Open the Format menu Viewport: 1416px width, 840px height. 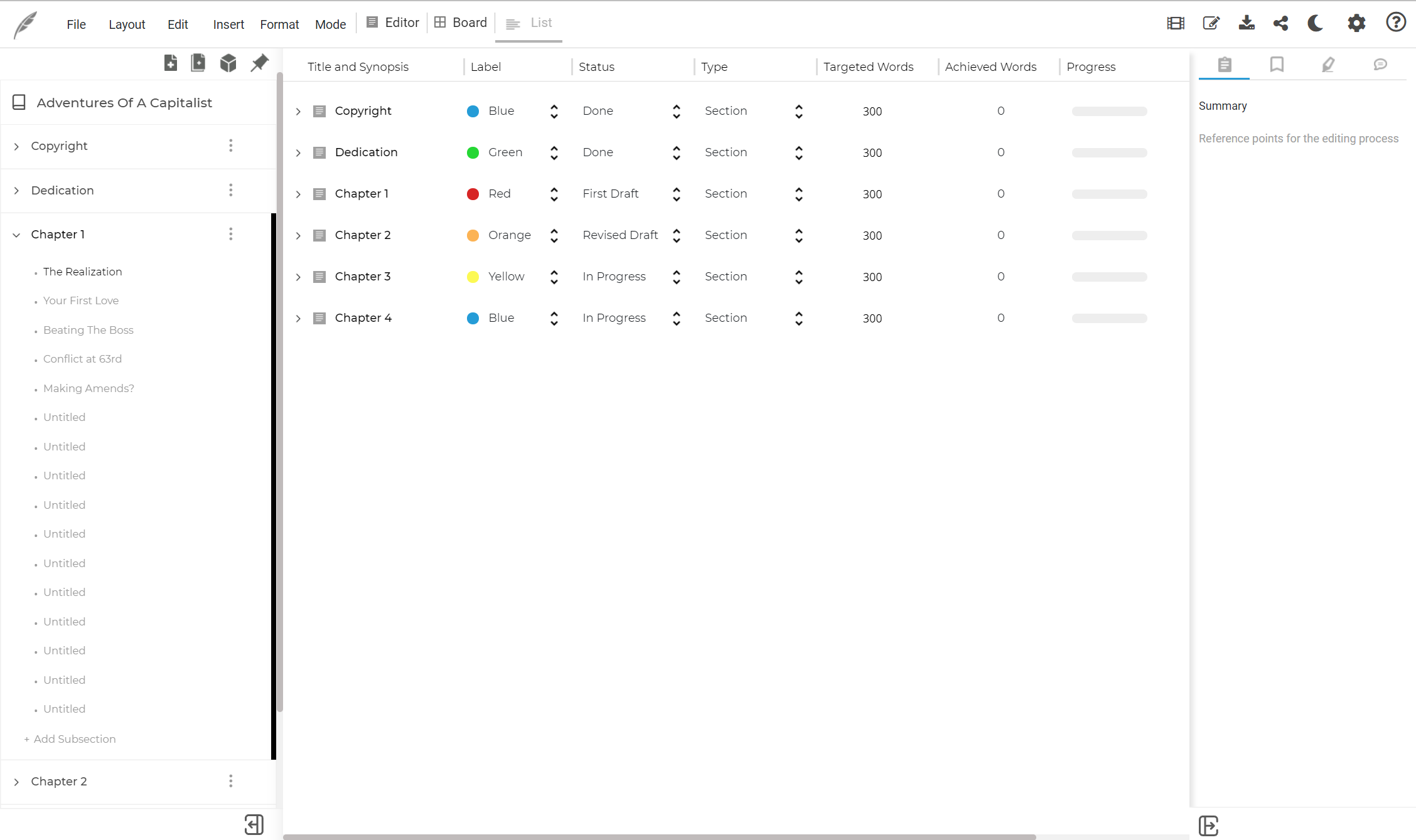coord(279,24)
